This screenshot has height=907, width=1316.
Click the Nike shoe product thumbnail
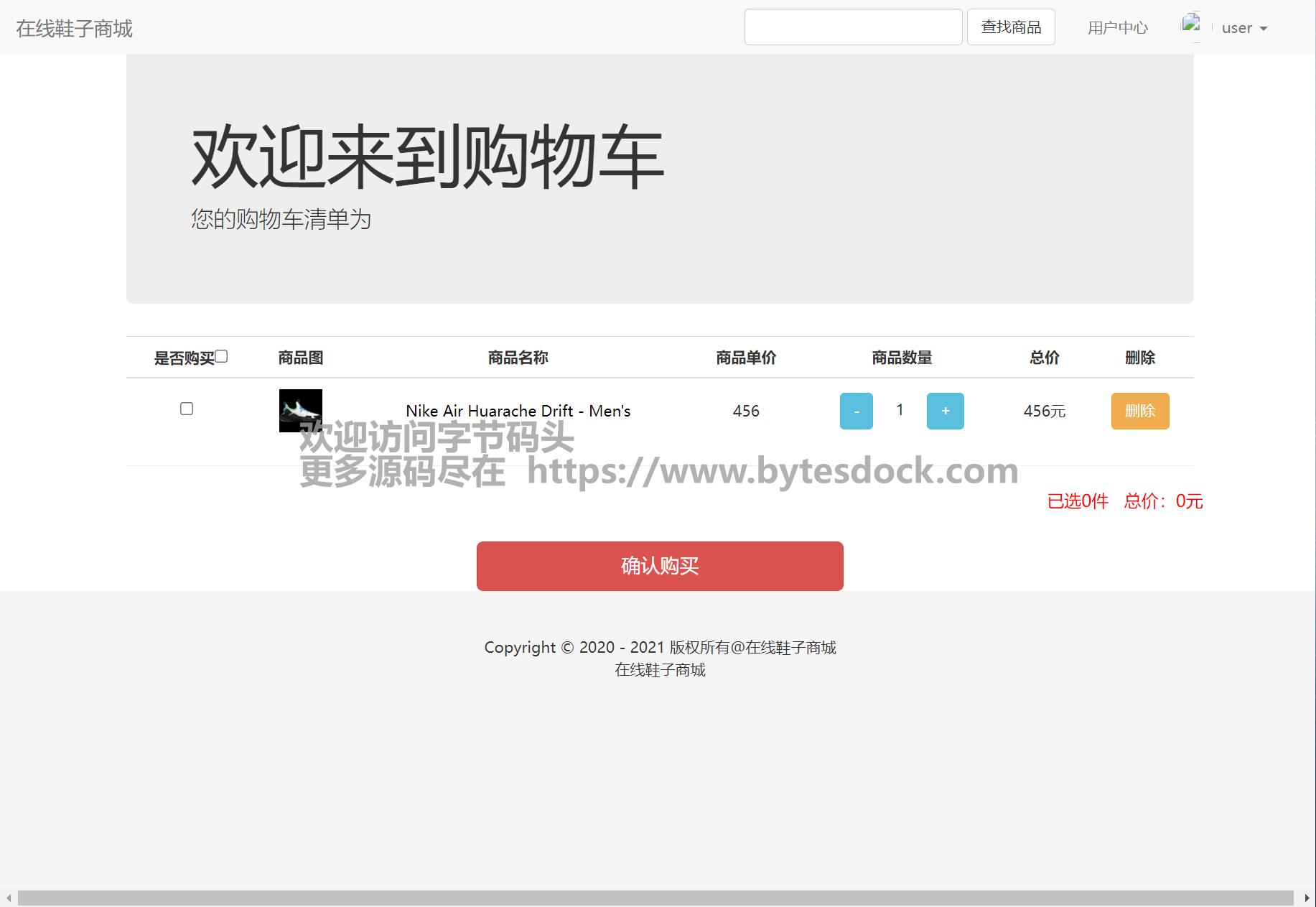click(300, 410)
